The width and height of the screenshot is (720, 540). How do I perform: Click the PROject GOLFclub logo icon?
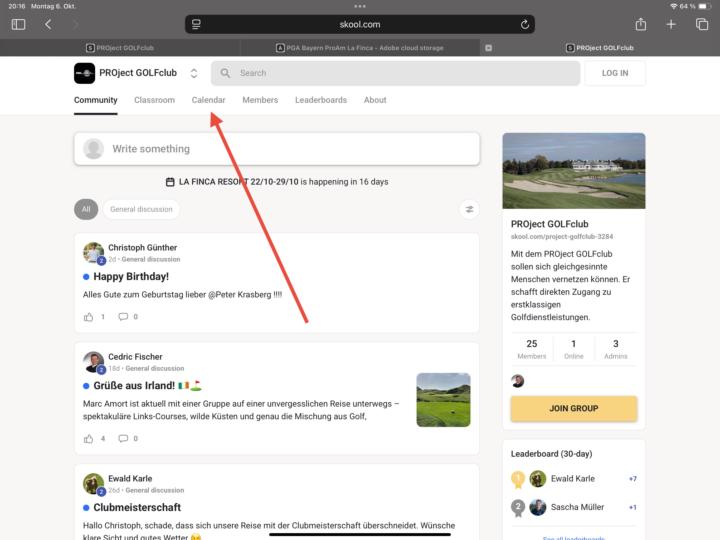(x=84, y=73)
